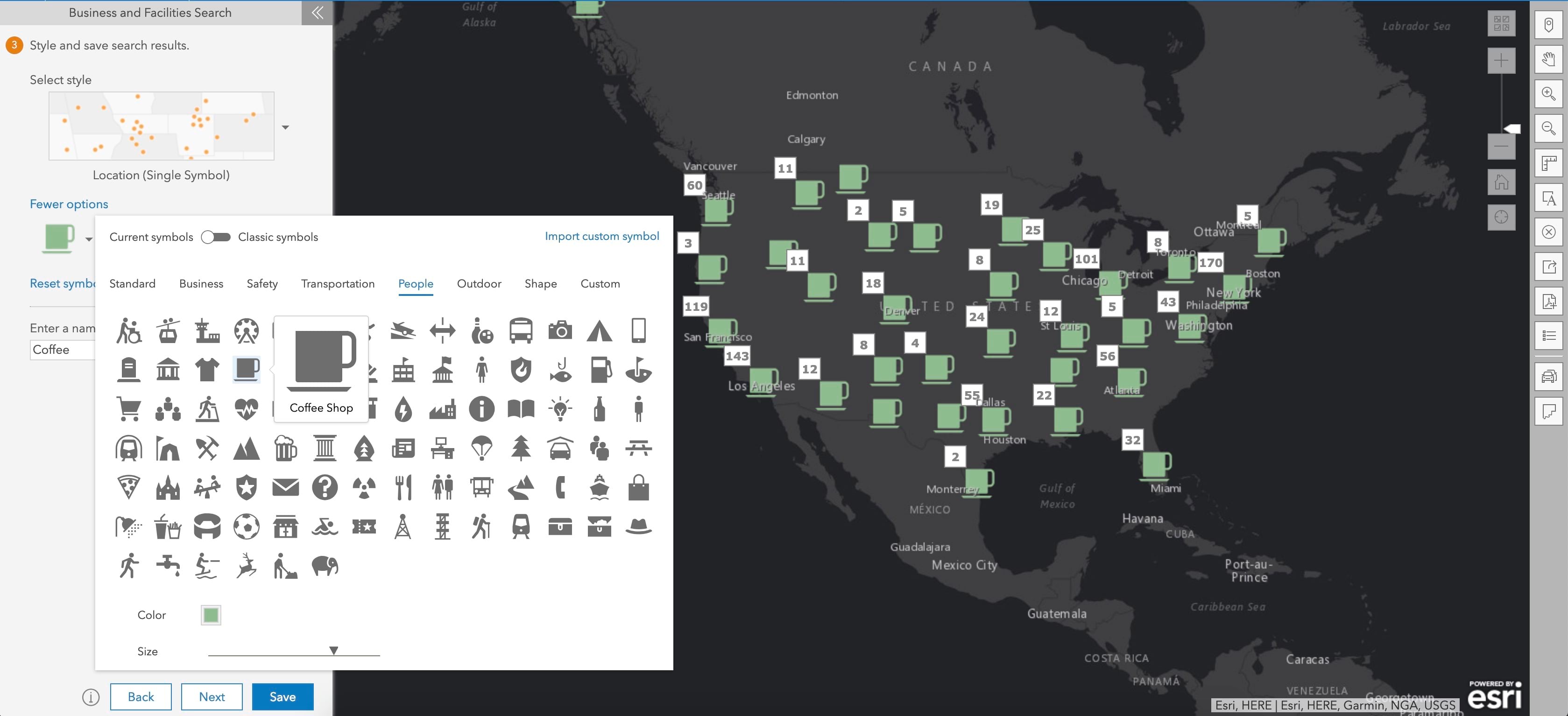Collapse the Business and Facilities Search panel
This screenshot has width=1568, height=716.
coord(316,12)
